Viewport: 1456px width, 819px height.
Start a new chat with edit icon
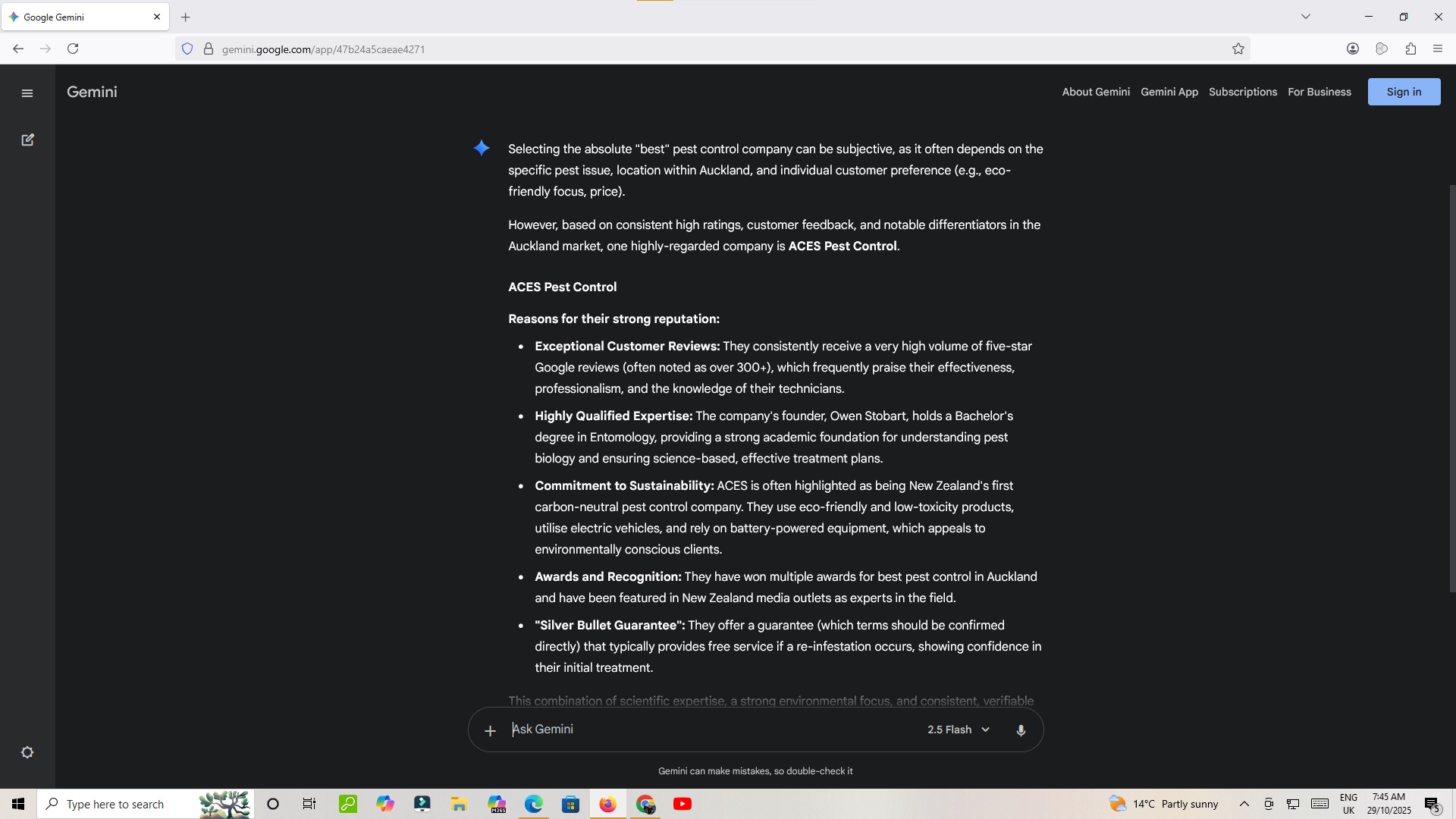click(x=27, y=140)
